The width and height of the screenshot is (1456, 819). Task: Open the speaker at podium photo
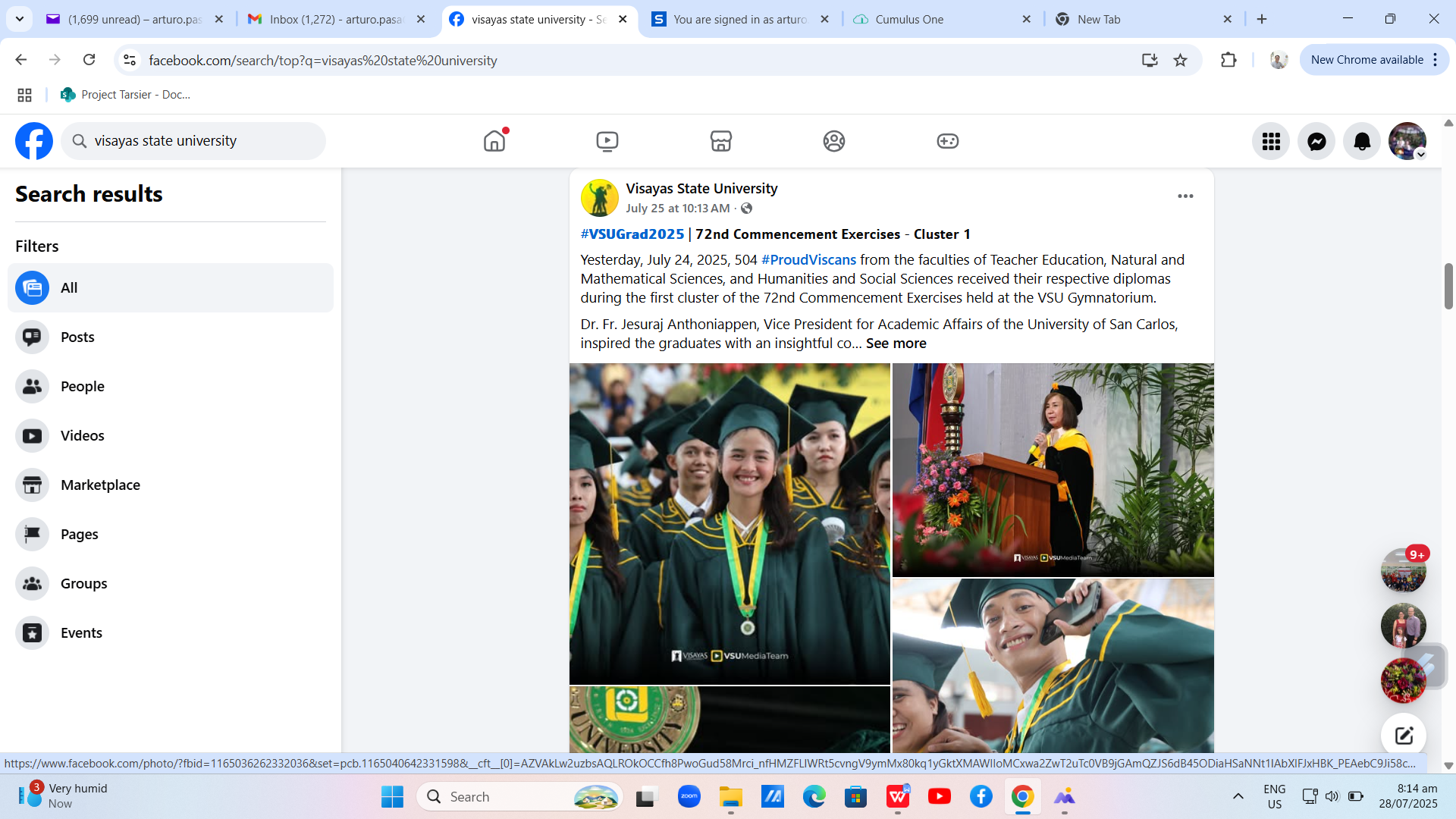click(x=1053, y=469)
